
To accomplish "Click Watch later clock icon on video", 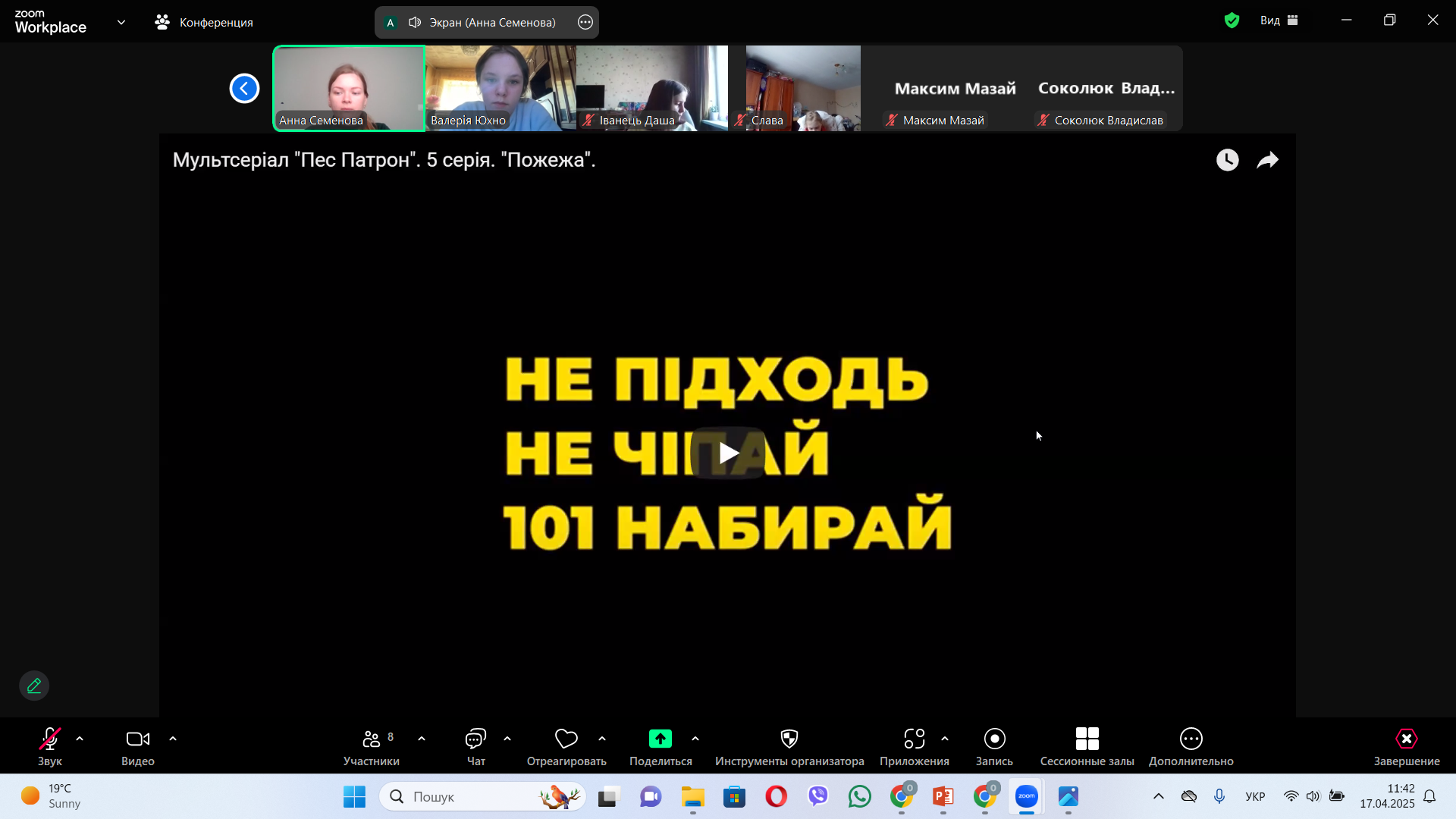I will (x=1228, y=160).
